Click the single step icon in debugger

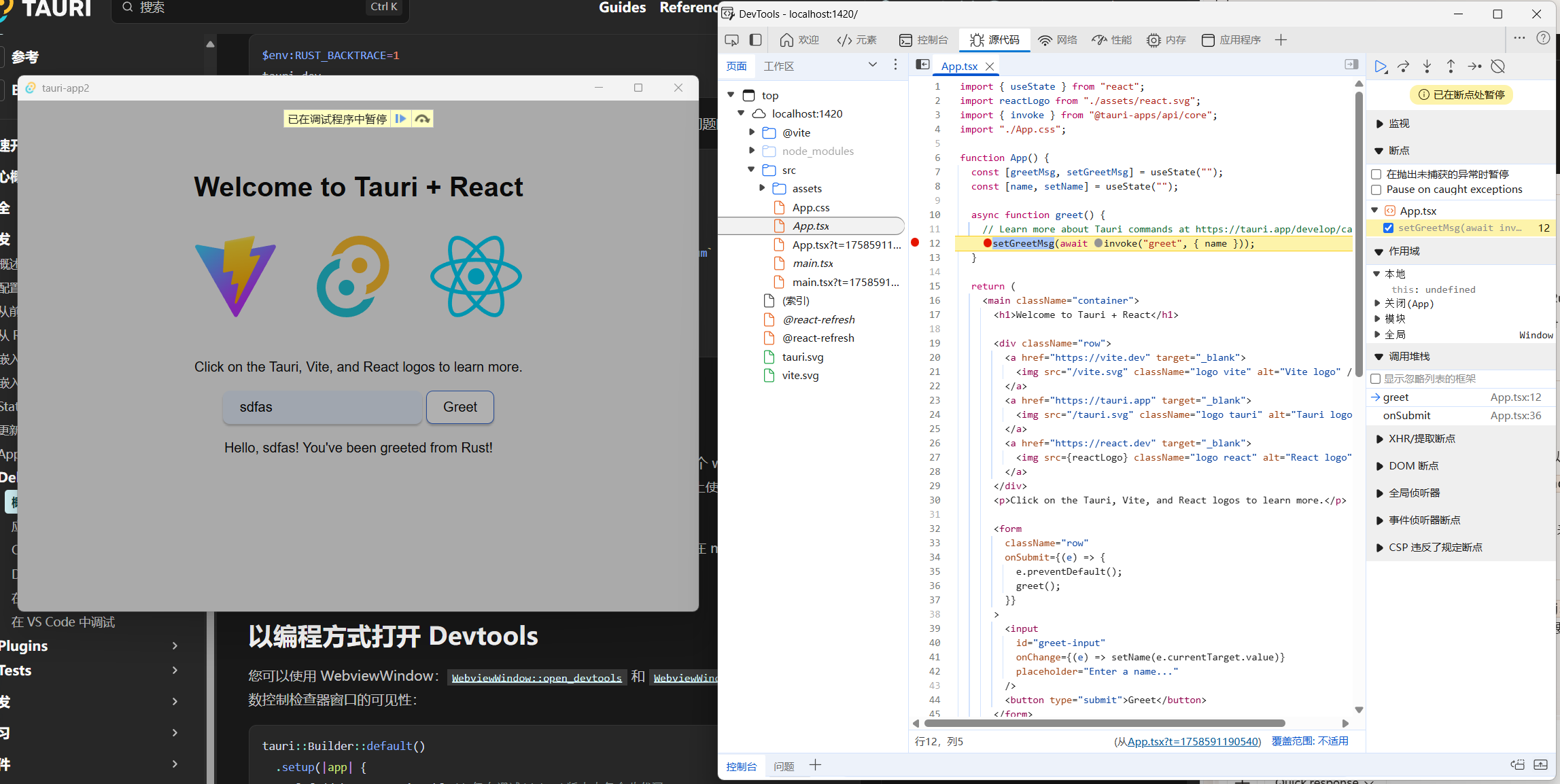[x=1474, y=66]
